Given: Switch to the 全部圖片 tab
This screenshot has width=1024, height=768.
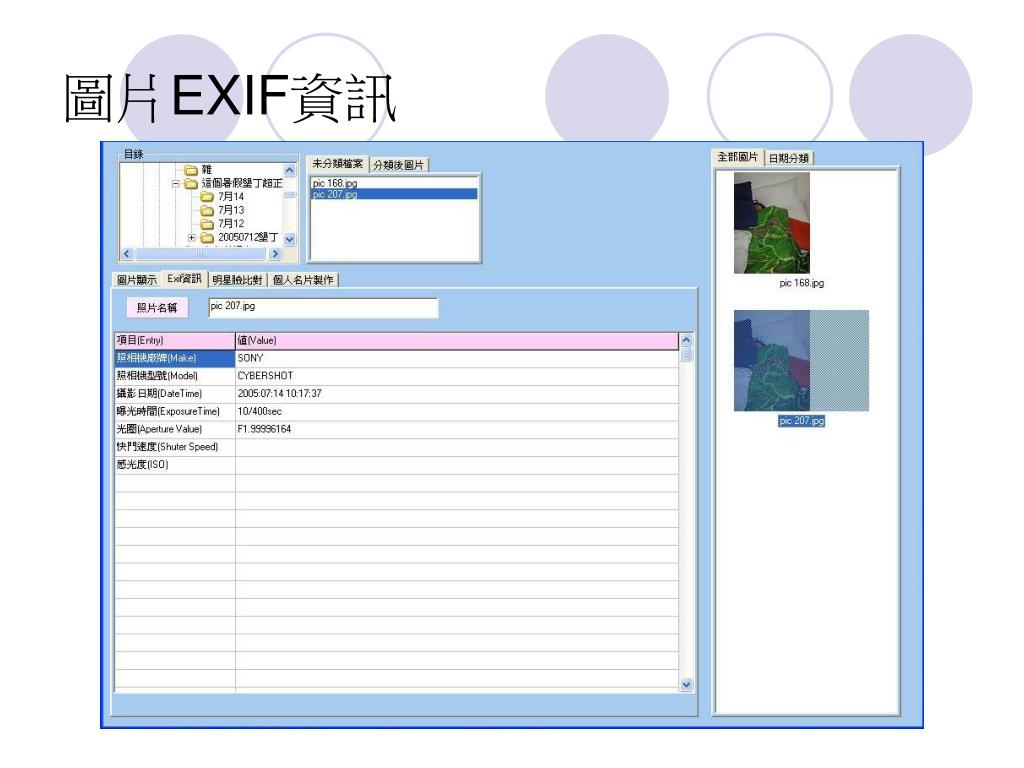Looking at the screenshot, I should coord(737,157).
